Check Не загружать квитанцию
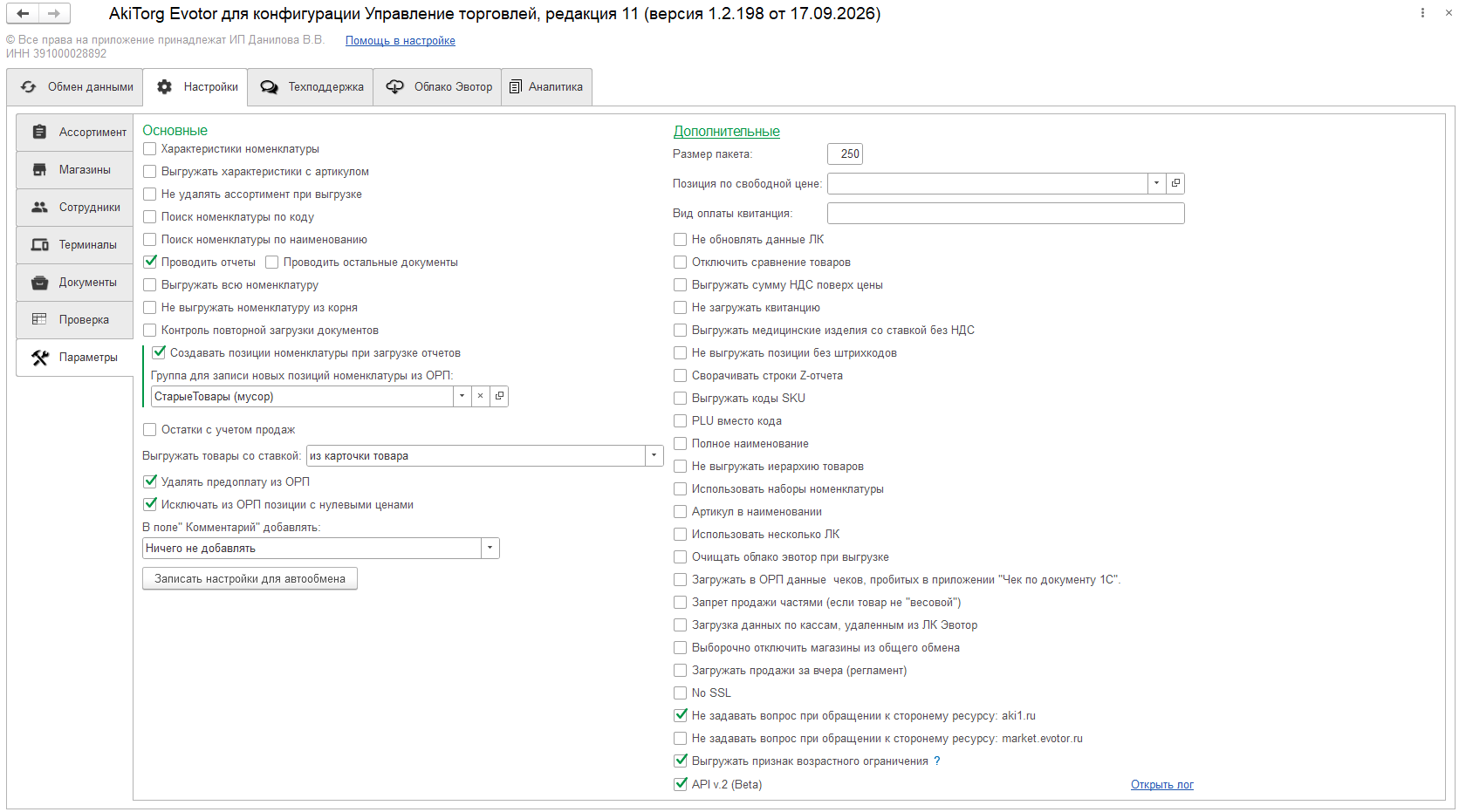1459x812 pixels. 681,308
